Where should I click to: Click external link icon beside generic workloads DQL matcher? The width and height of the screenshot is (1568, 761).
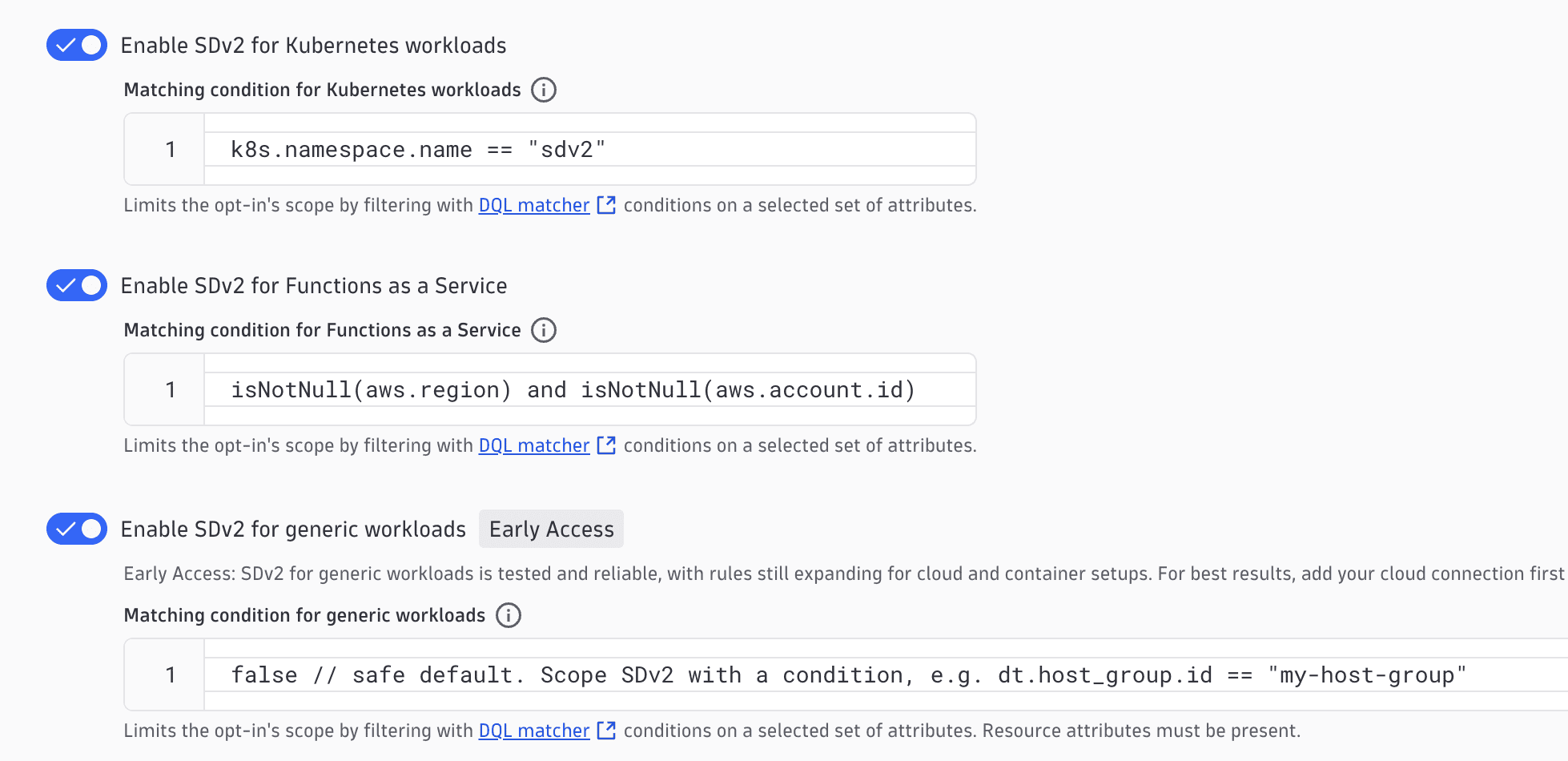[606, 731]
